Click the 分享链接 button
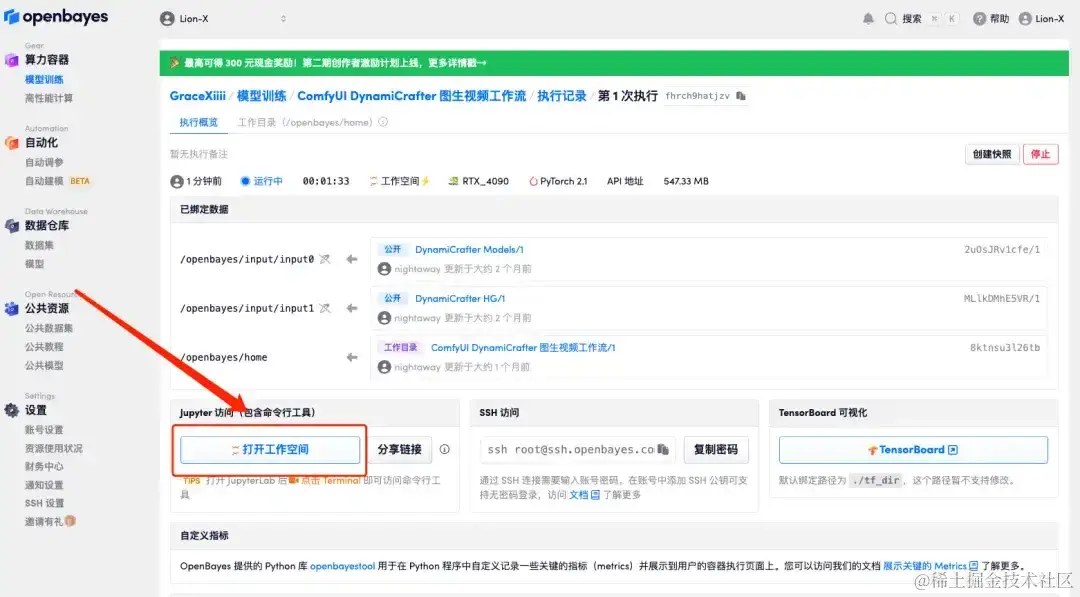This screenshot has width=1080, height=597. tap(399, 450)
